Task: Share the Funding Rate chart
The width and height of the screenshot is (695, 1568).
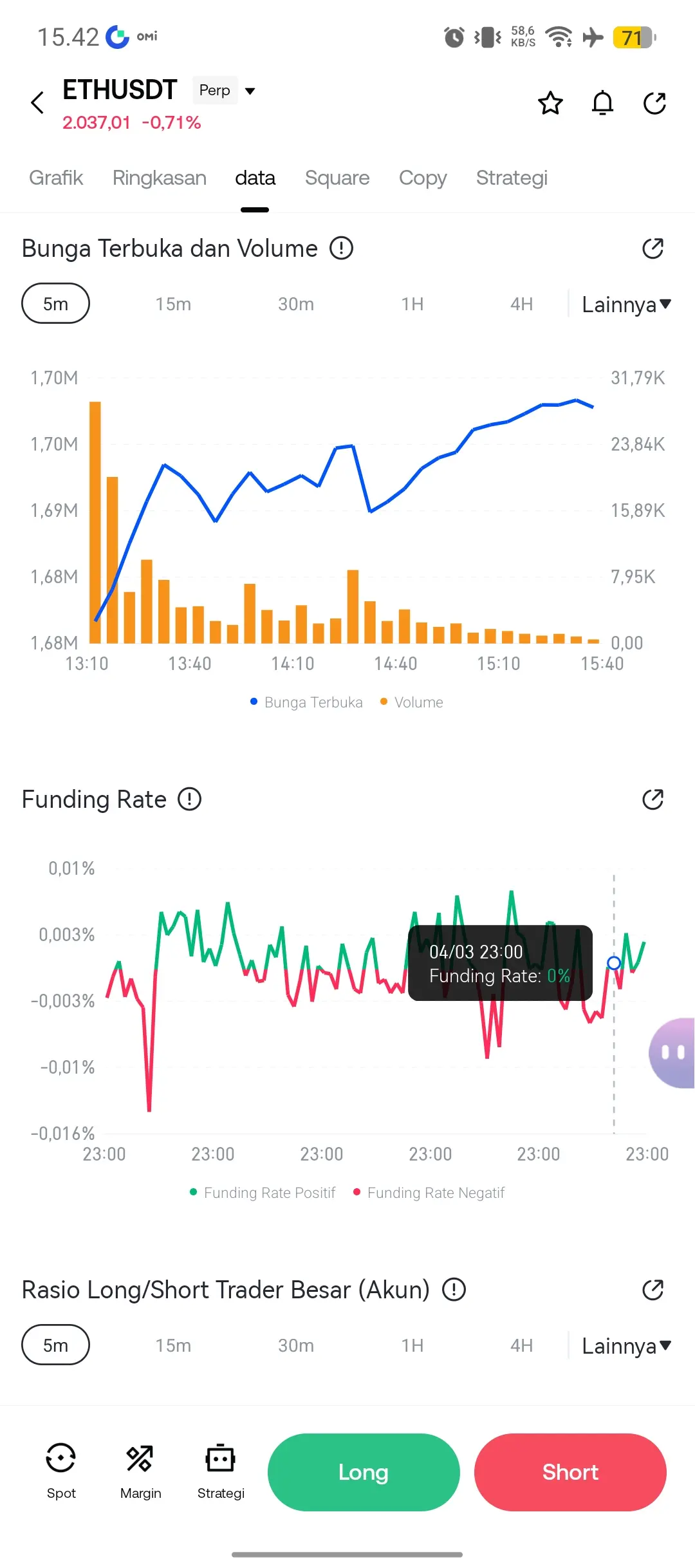Action: coord(653,799)
